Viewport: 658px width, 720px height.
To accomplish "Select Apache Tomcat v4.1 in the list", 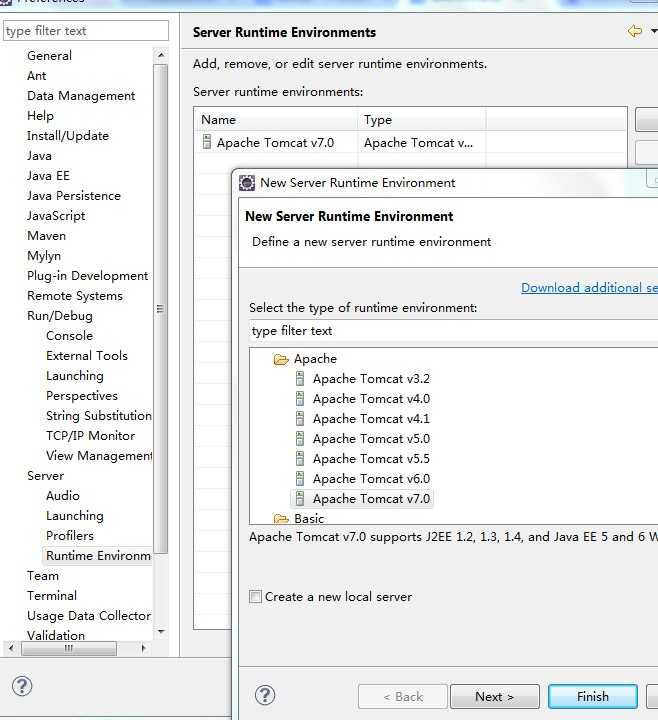I will [x=371, y=419].
